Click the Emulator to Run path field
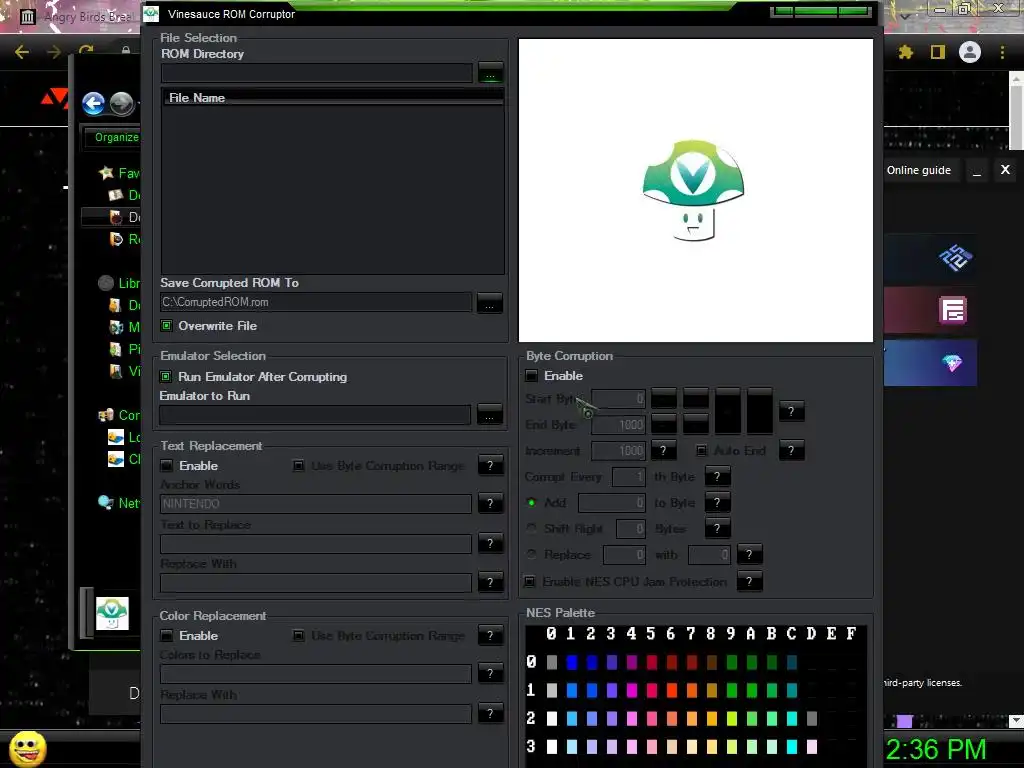 (315, 415)
